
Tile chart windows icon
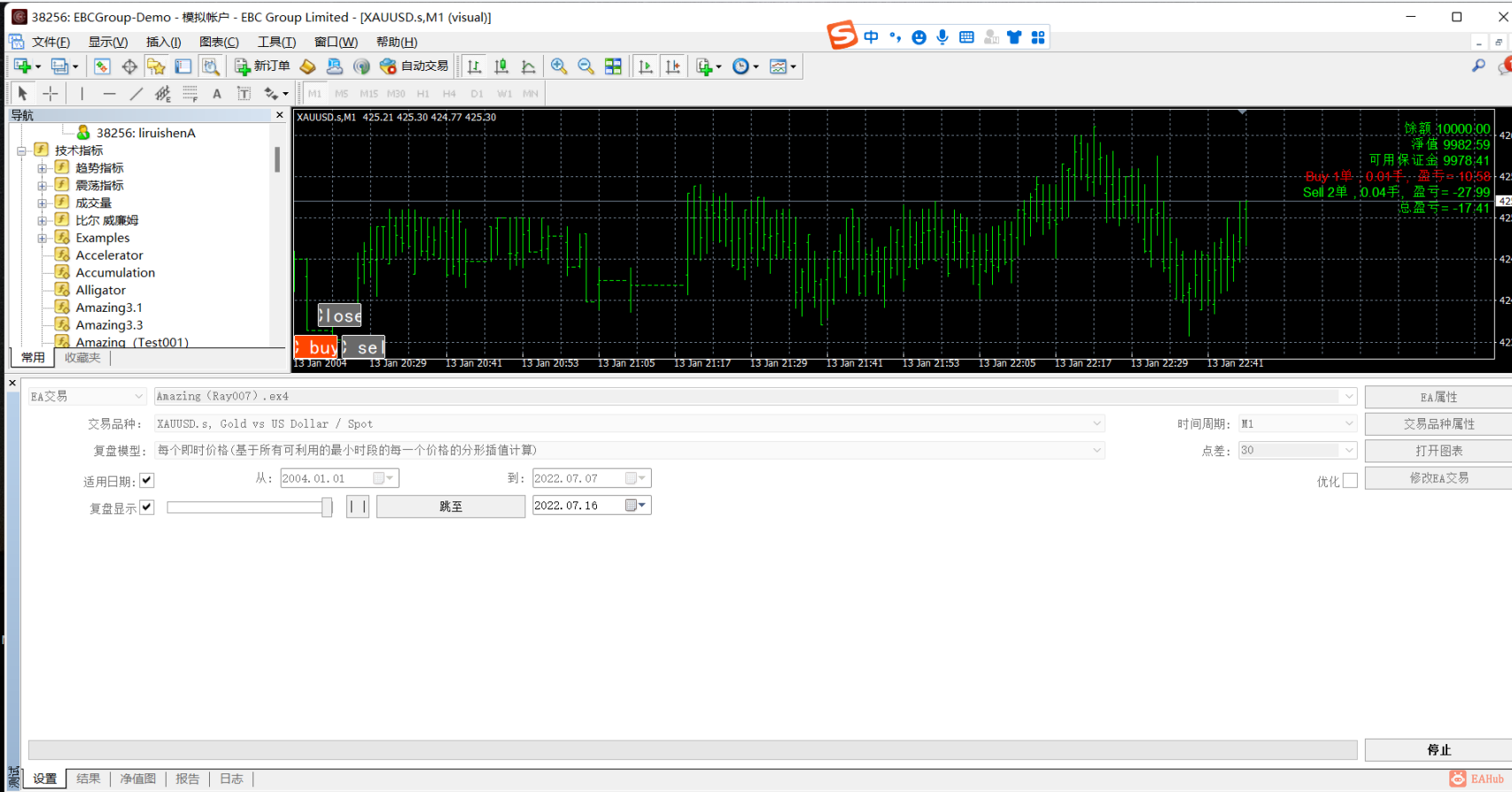613,66
